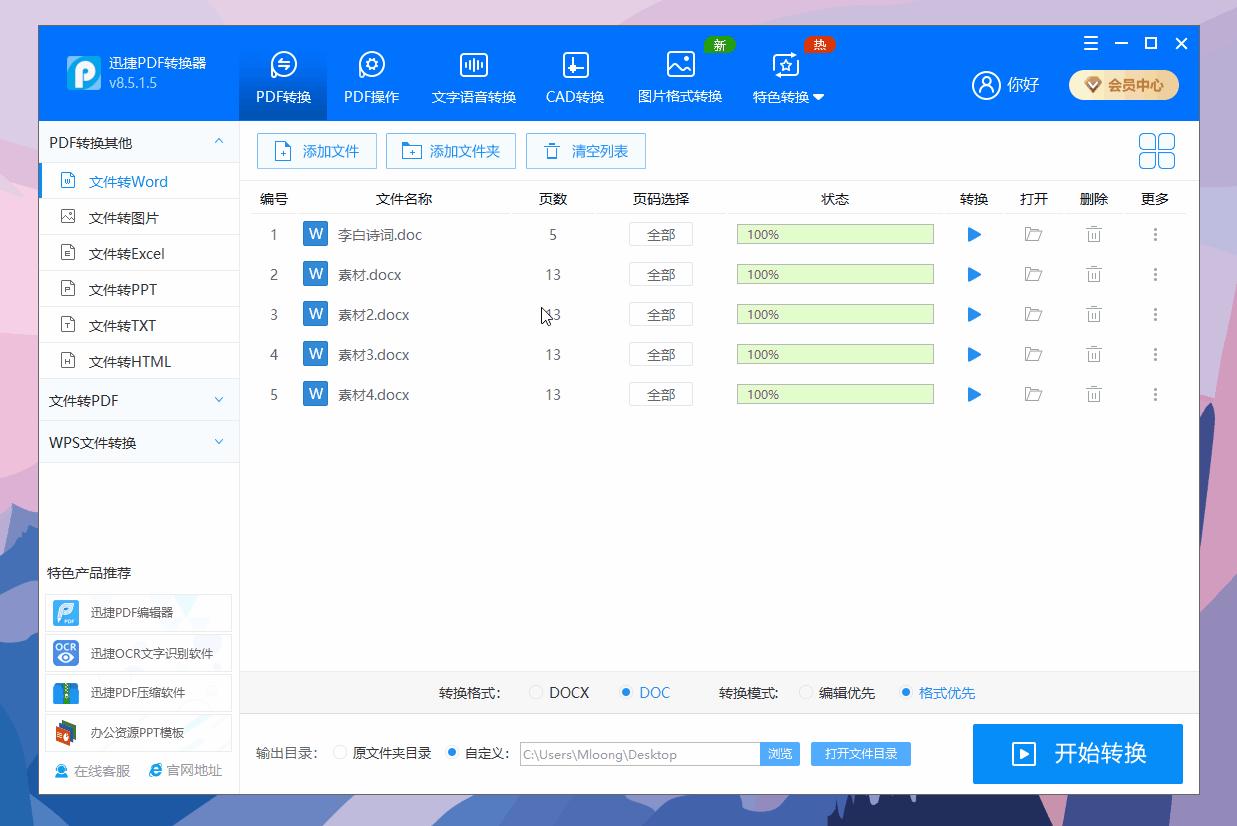Select 自定义 output directory option
The width and height of the screenshot is (1237, 826).
(x=478, y=753)
